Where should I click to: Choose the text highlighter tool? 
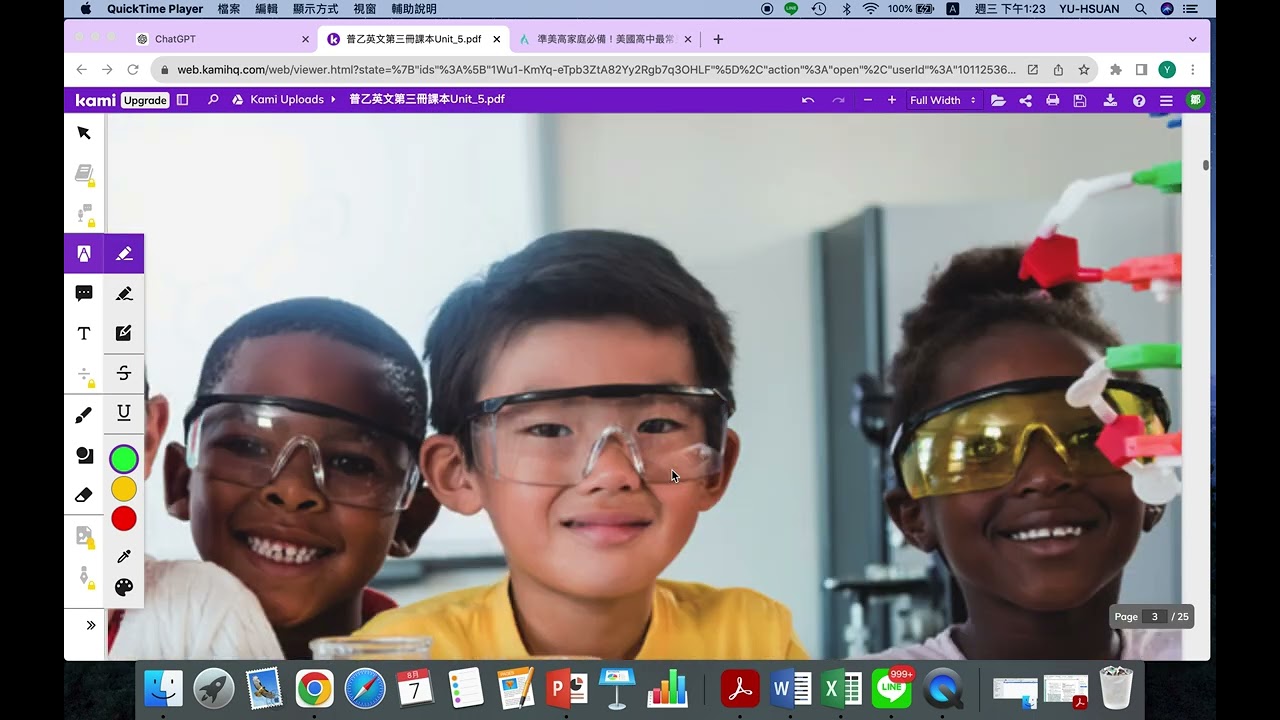(124, 254)
